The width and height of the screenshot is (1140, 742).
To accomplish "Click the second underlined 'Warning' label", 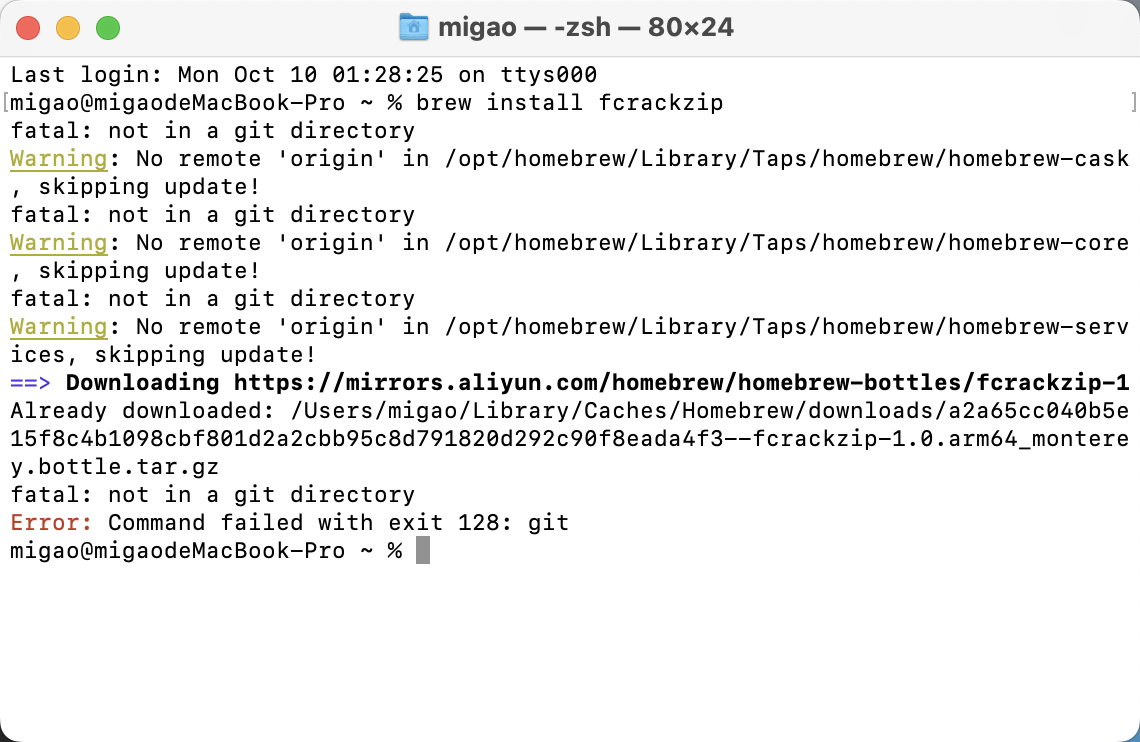I will (59, 243).
